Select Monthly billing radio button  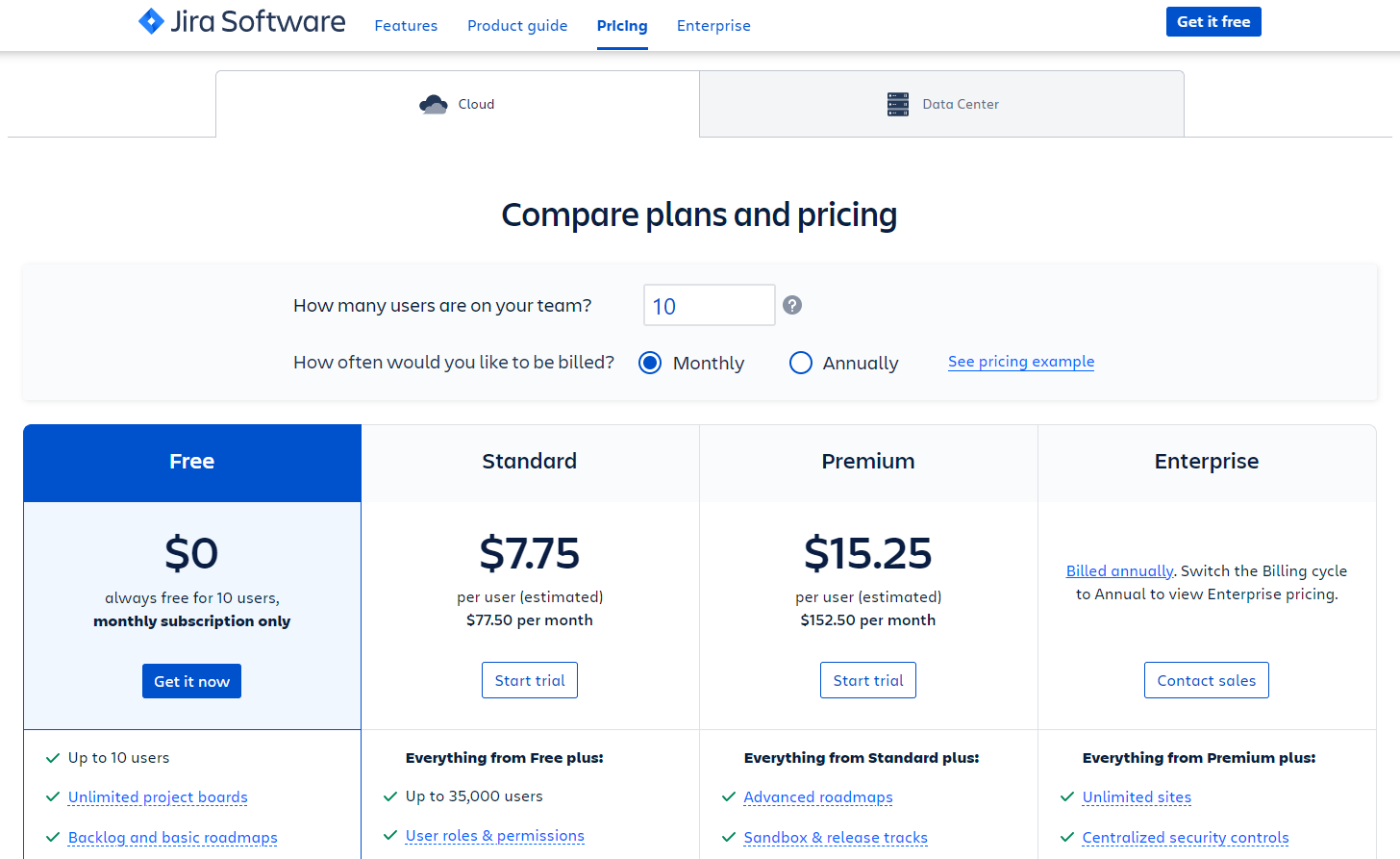coord(650,363)
